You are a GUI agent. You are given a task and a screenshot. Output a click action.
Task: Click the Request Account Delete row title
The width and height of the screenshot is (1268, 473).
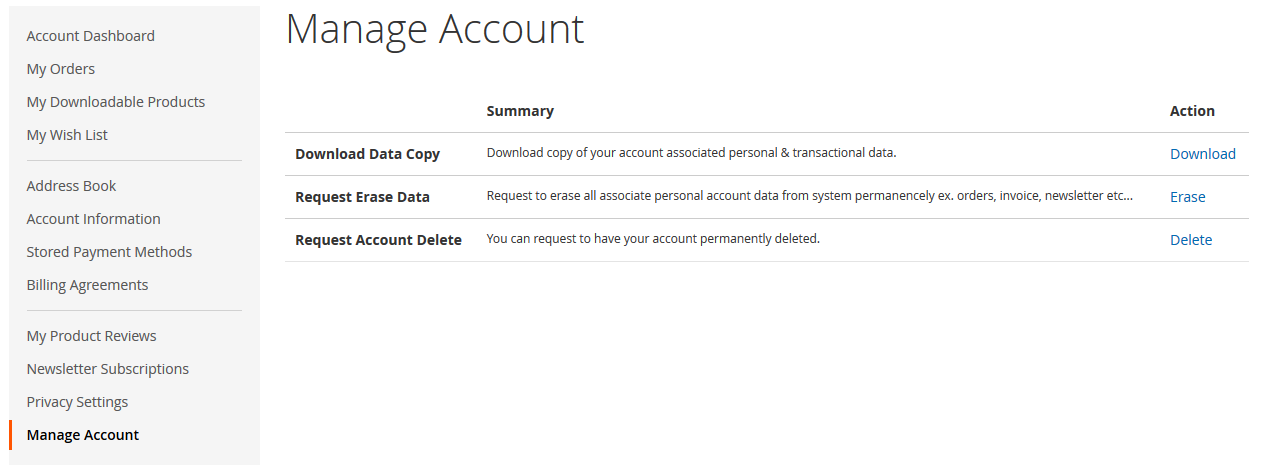point(378,240)
